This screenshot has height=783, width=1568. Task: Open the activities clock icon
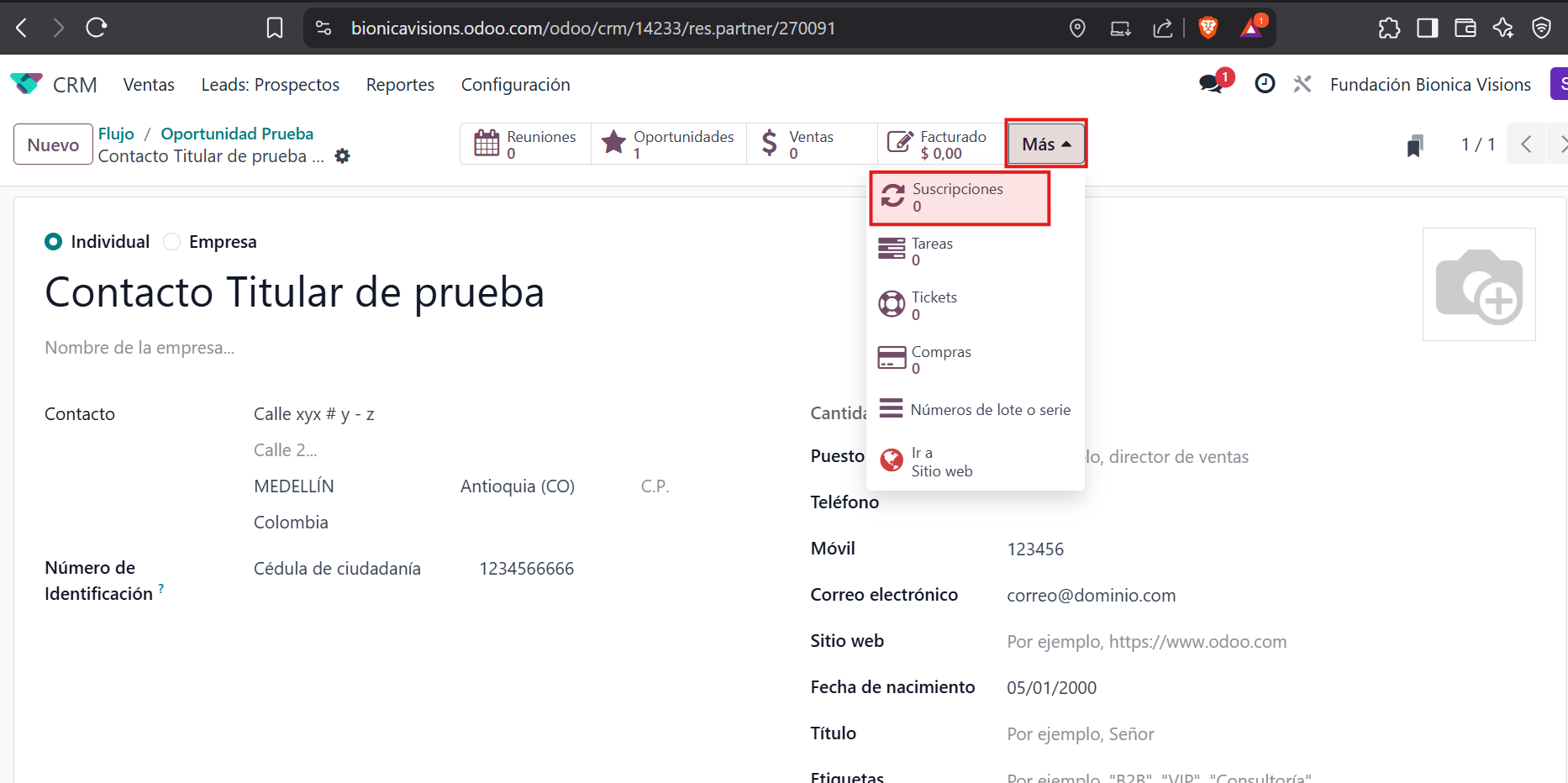pyautogui.click(x=1265, y=84)
